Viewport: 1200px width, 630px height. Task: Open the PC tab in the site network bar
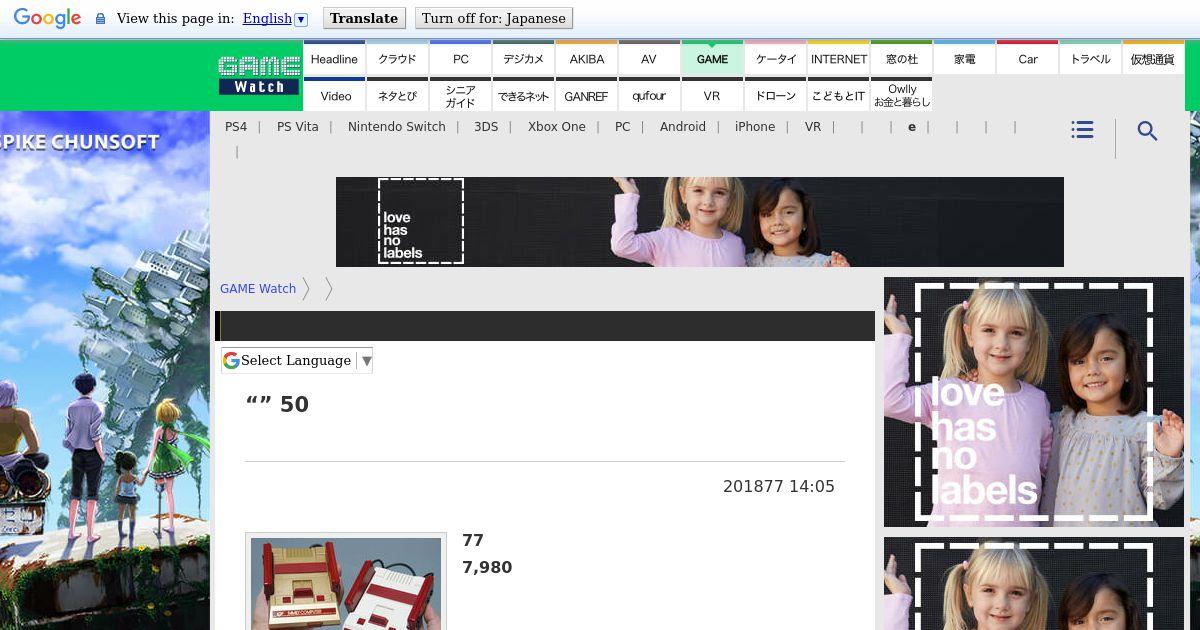coord(460,58)
